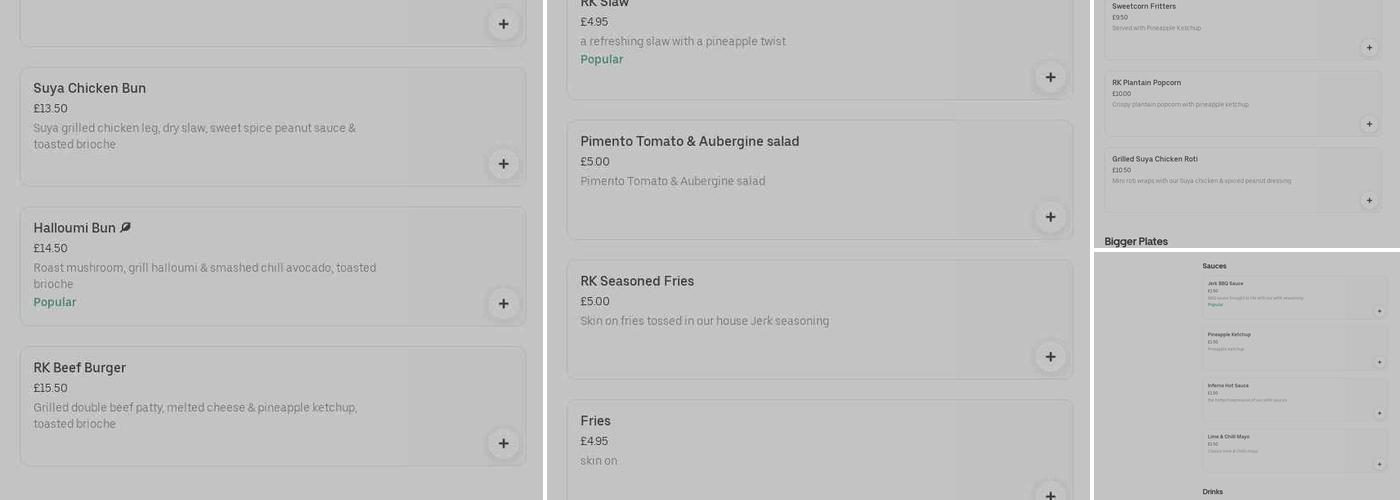
Task: Click the plus button on RK Slaw
Action: pyautogui.click(x=1050, y=77)
